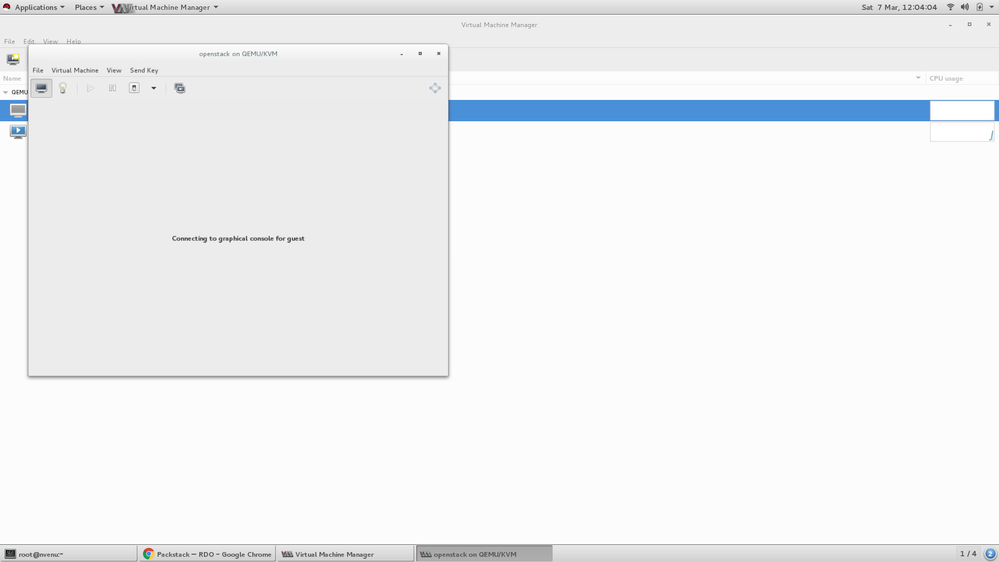This screenshot has width=999, height=562.
Task: Show the graphical console view
Action: point(41,88)
